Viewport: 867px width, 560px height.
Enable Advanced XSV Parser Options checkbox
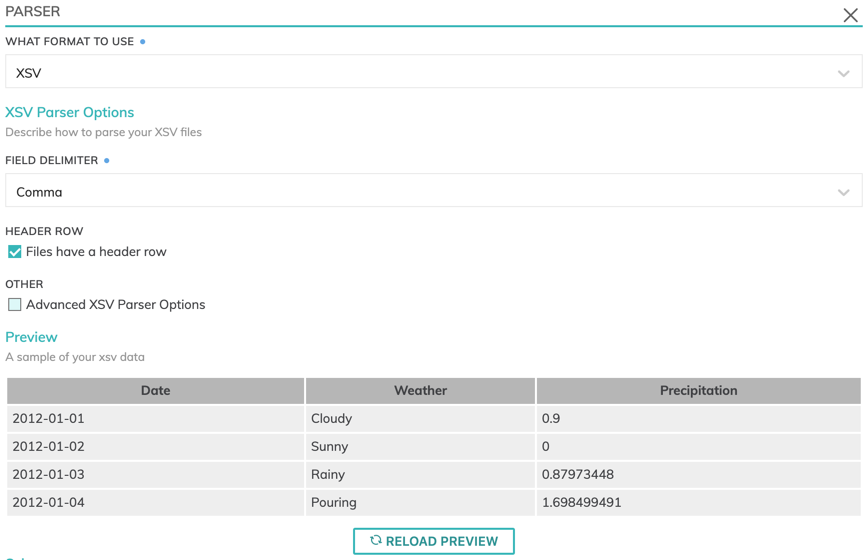tap(14, 305)
